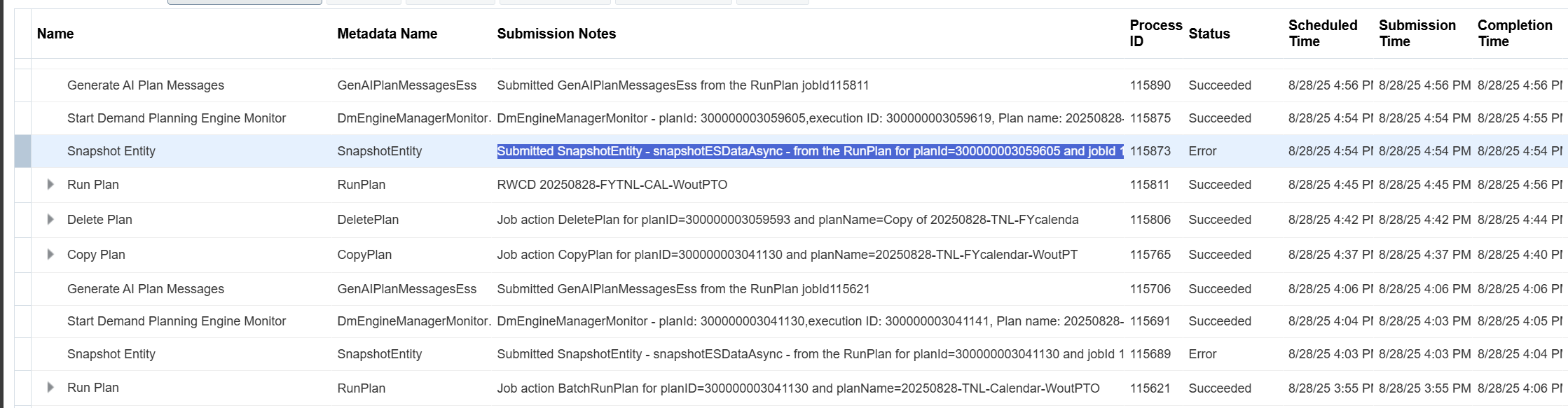This screenshot has height=408, width=1568.
Task: Expand the Delete Plan row
Action: (x=50, y=219)
